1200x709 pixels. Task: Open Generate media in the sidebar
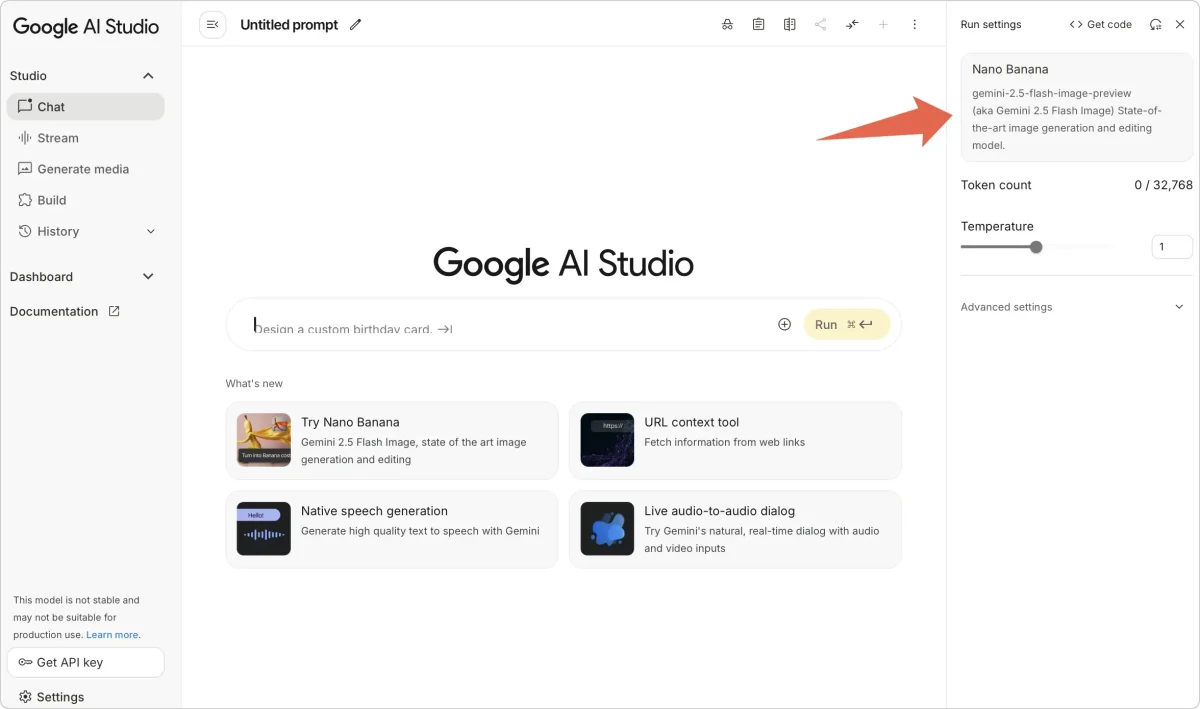pyautogui.click(x=85, y=169)
